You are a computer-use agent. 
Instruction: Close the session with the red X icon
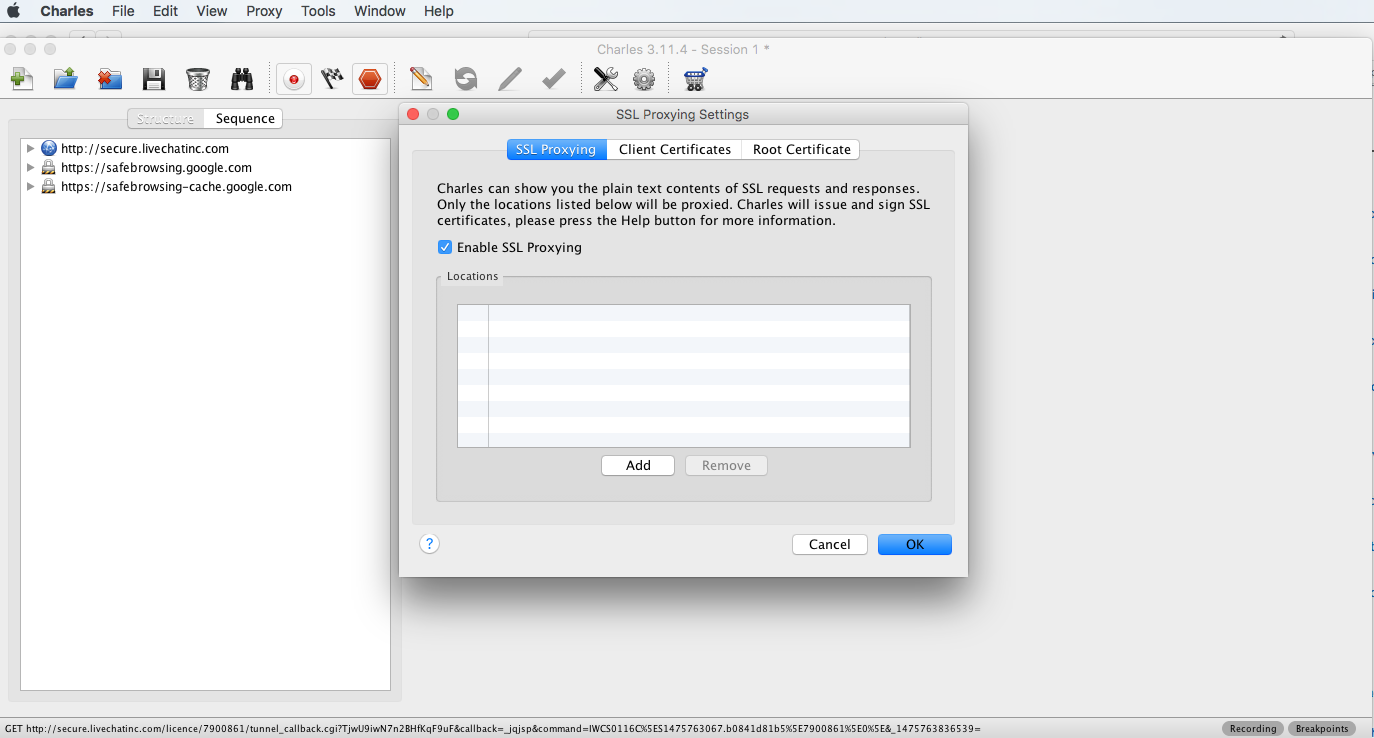tap(110, 79)
